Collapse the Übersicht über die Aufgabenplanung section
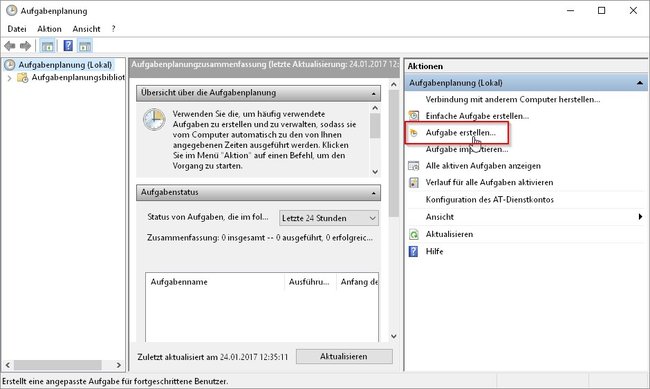The width and height of the screenshot is (650, 389). tap(374, 94)
